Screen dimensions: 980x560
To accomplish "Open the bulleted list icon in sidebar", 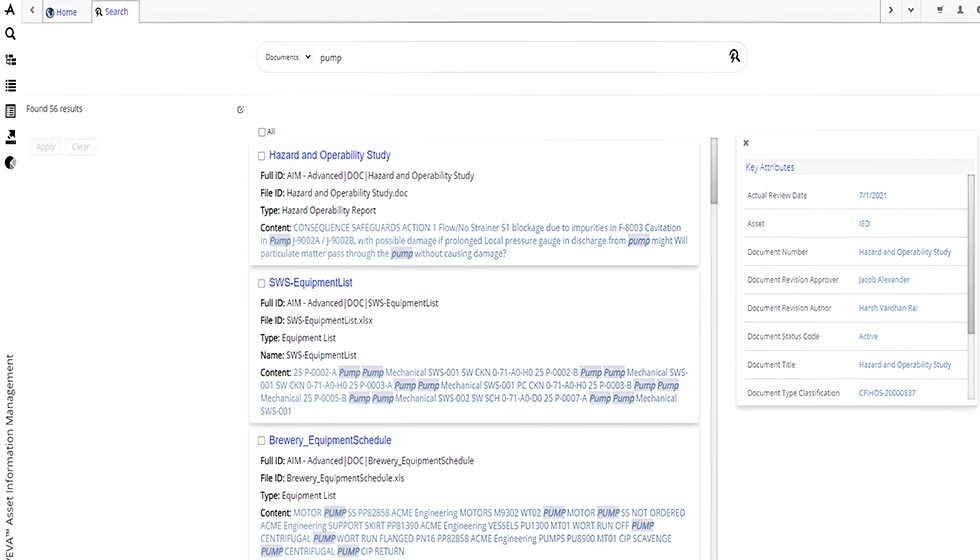I will coord(10,86).
